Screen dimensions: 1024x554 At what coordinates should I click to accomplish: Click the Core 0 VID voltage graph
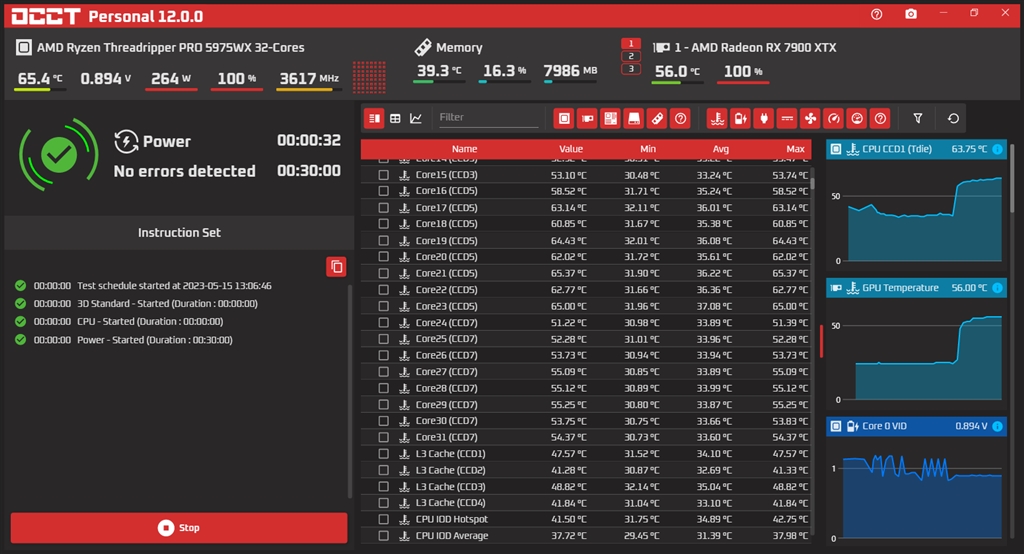click(x=918, y=490)
